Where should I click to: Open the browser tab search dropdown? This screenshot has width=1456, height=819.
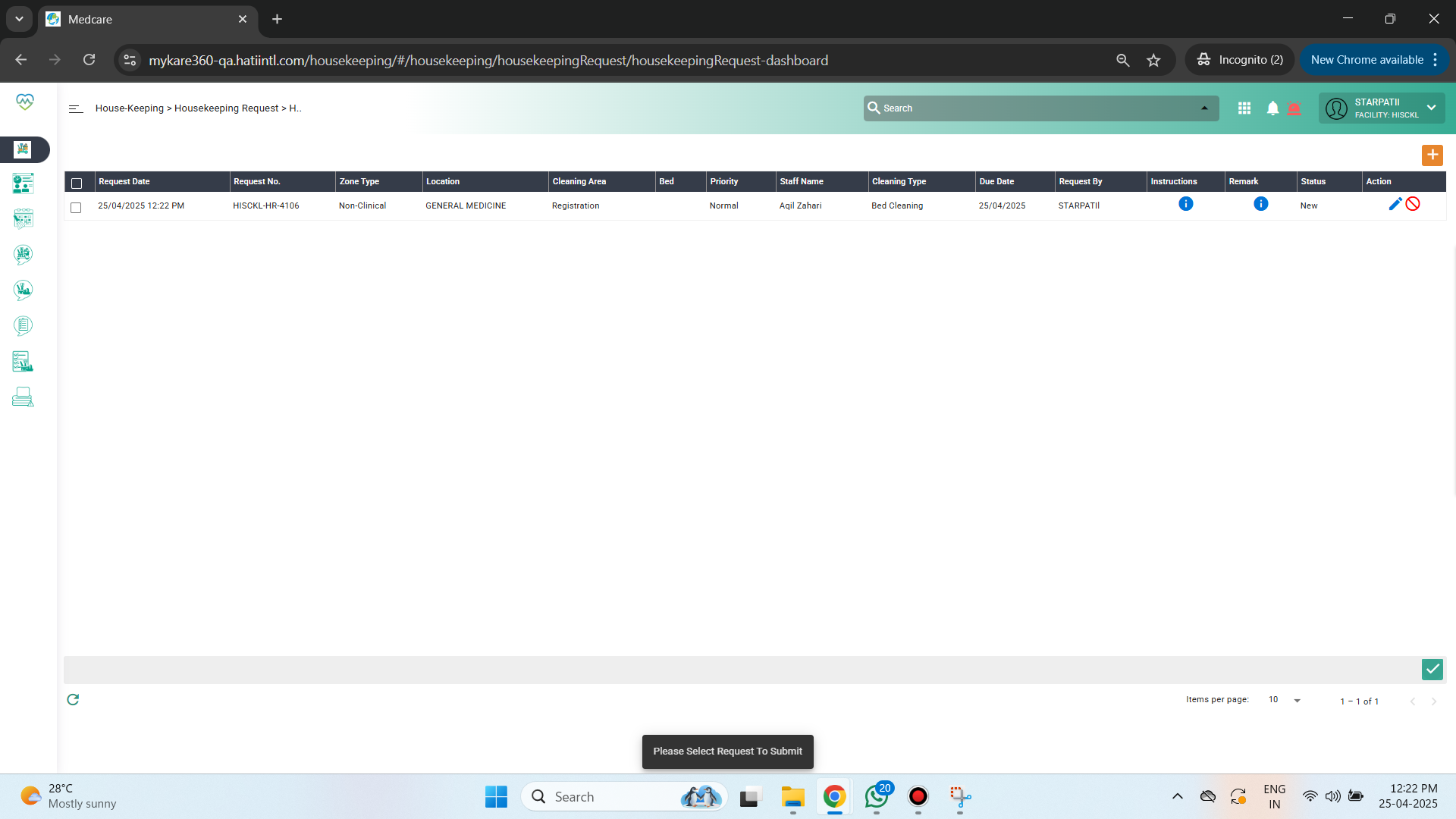pos(19,19)
